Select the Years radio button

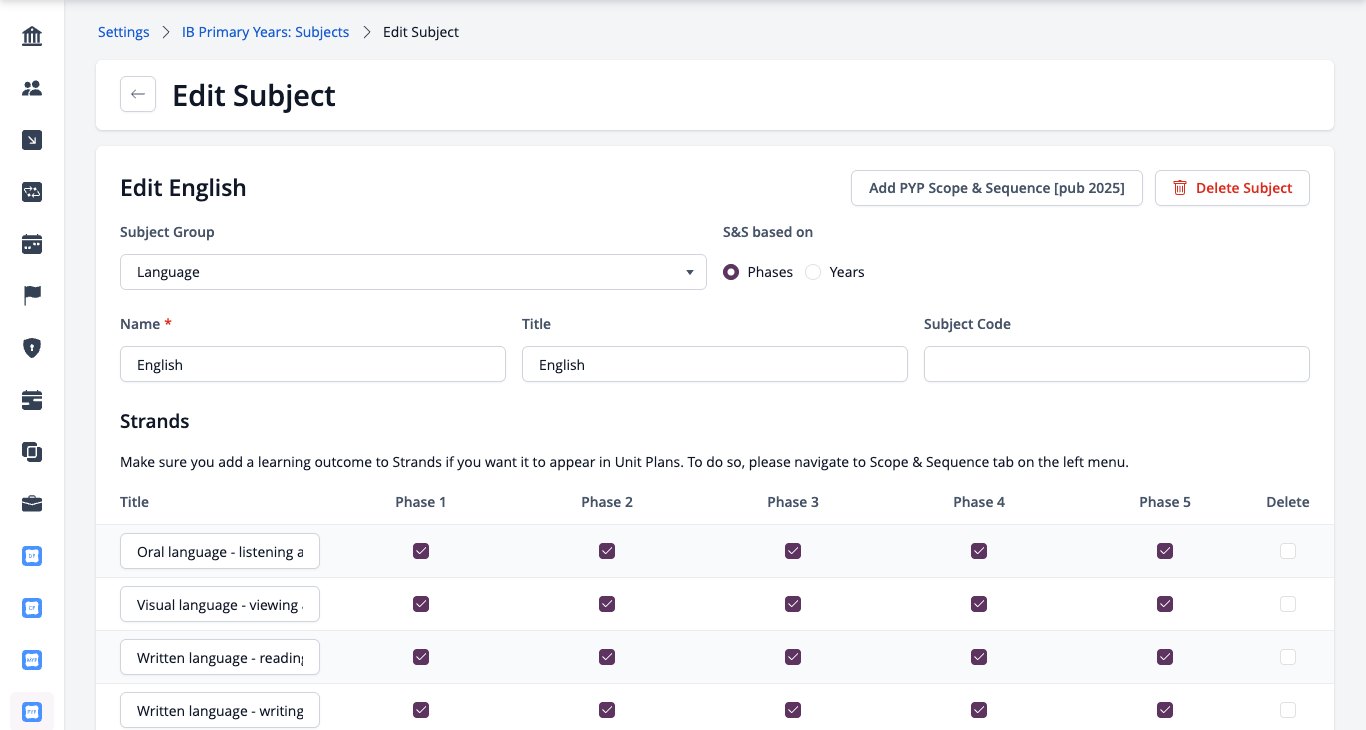813,272
